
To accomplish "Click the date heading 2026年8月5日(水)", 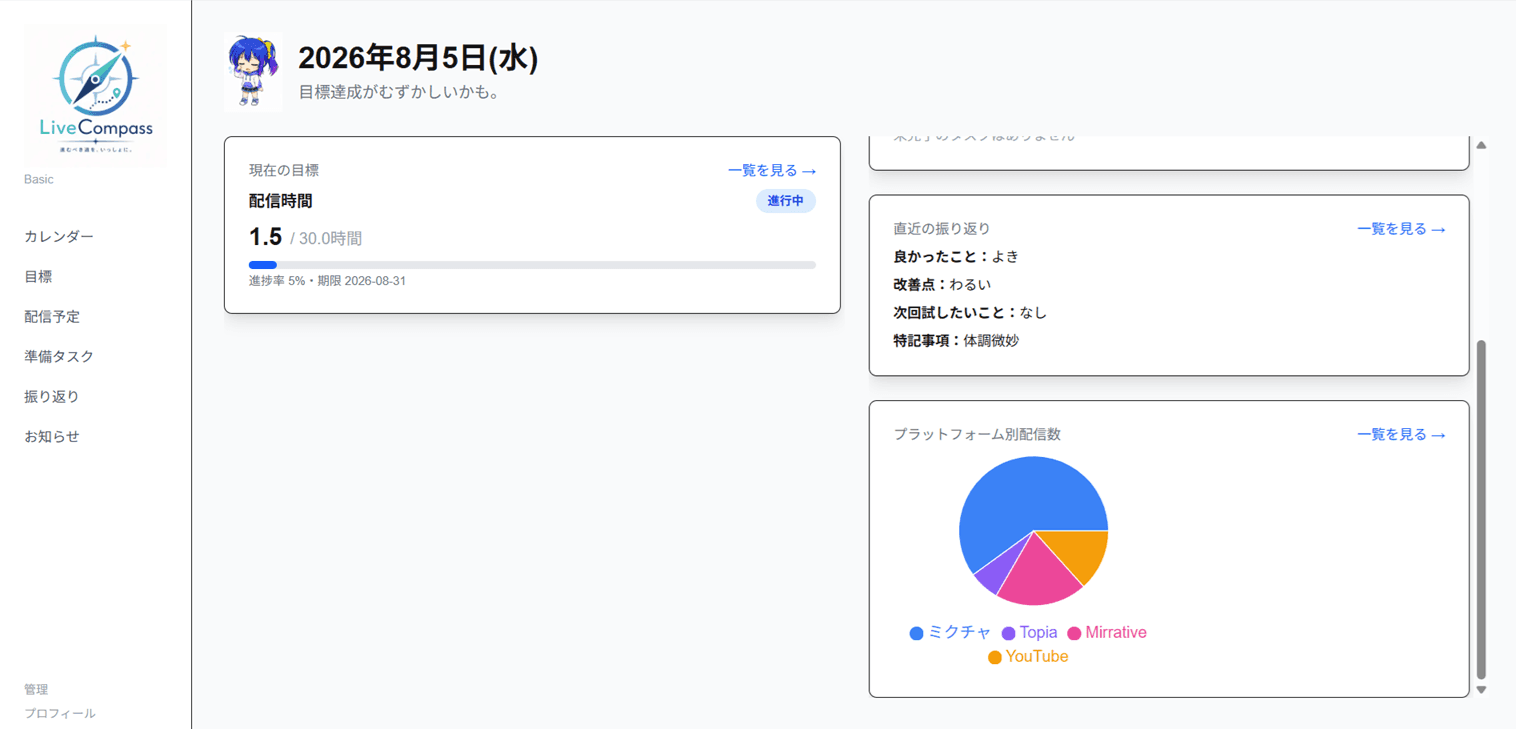I will point(418,58).
